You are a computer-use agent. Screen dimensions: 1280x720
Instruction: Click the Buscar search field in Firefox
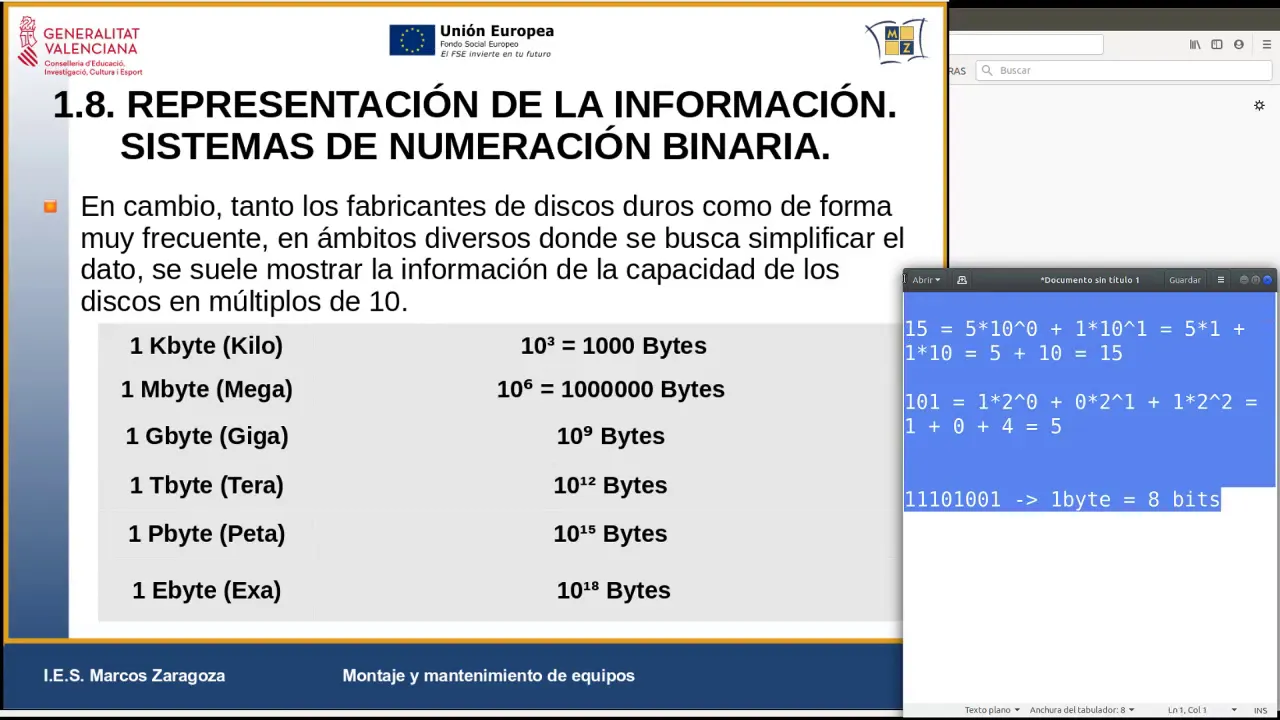pyautogui.click(x=1123, y=70)
